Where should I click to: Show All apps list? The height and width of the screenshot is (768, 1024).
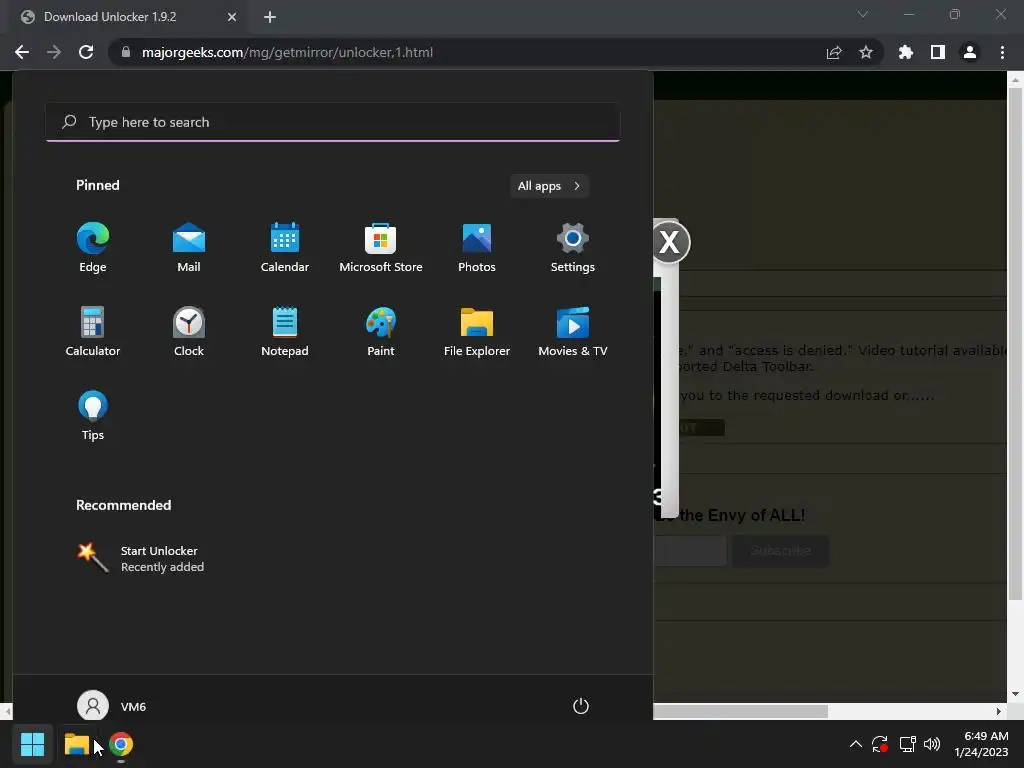coord(549,186)
